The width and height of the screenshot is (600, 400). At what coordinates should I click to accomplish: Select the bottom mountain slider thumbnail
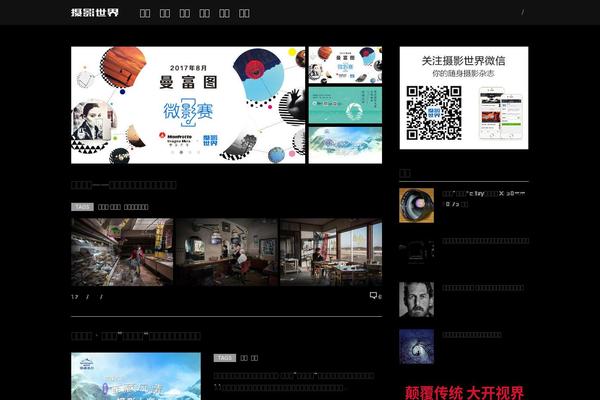[345, 143]
